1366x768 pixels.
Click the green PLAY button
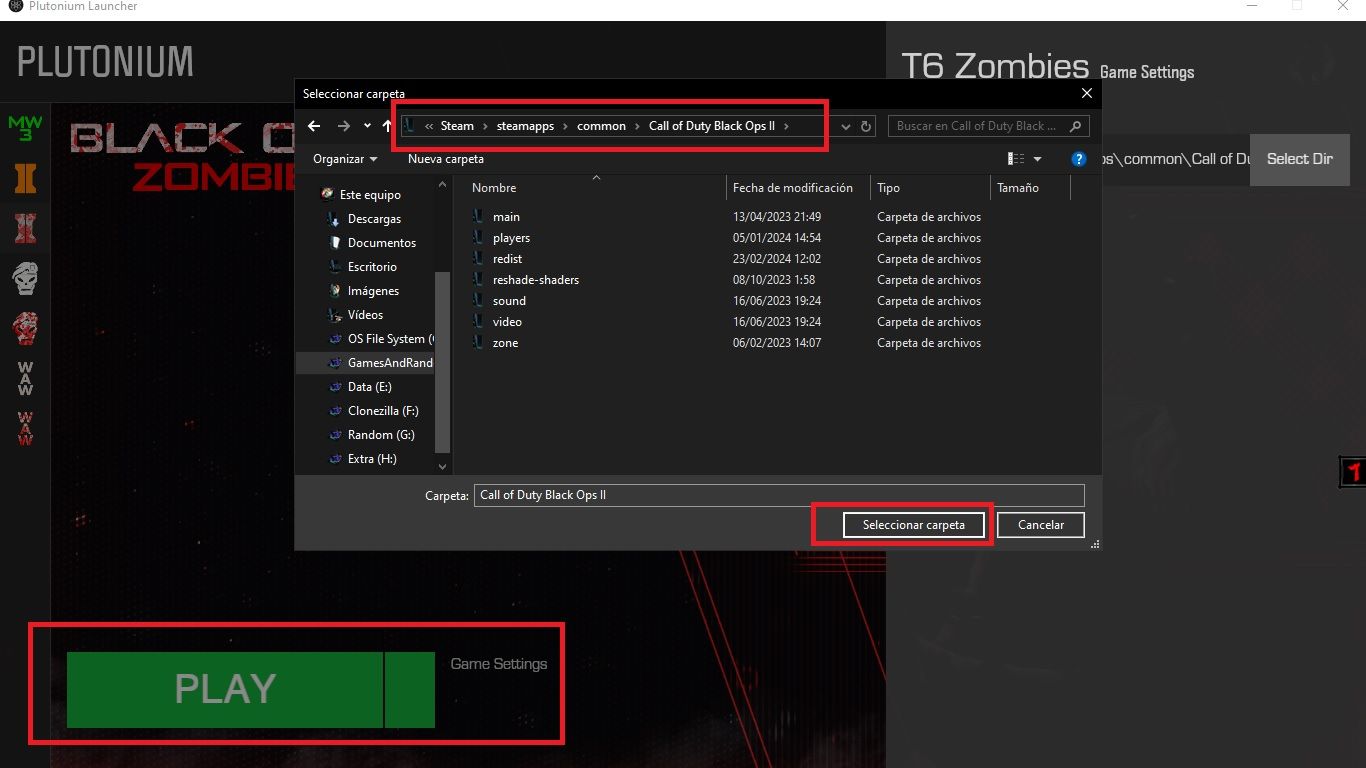pyautogui.click(x=225, y=690)
